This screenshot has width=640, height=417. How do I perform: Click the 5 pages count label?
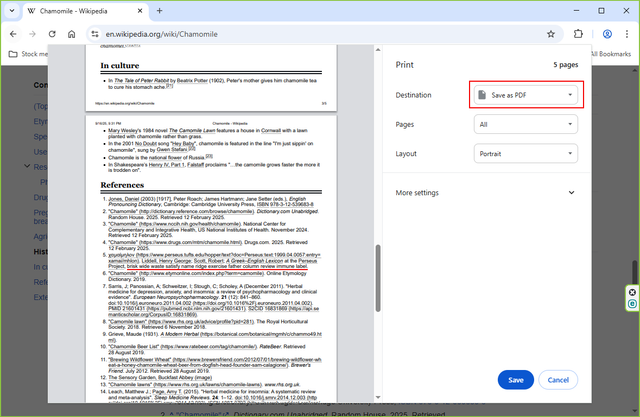click(x=566, y=65)
